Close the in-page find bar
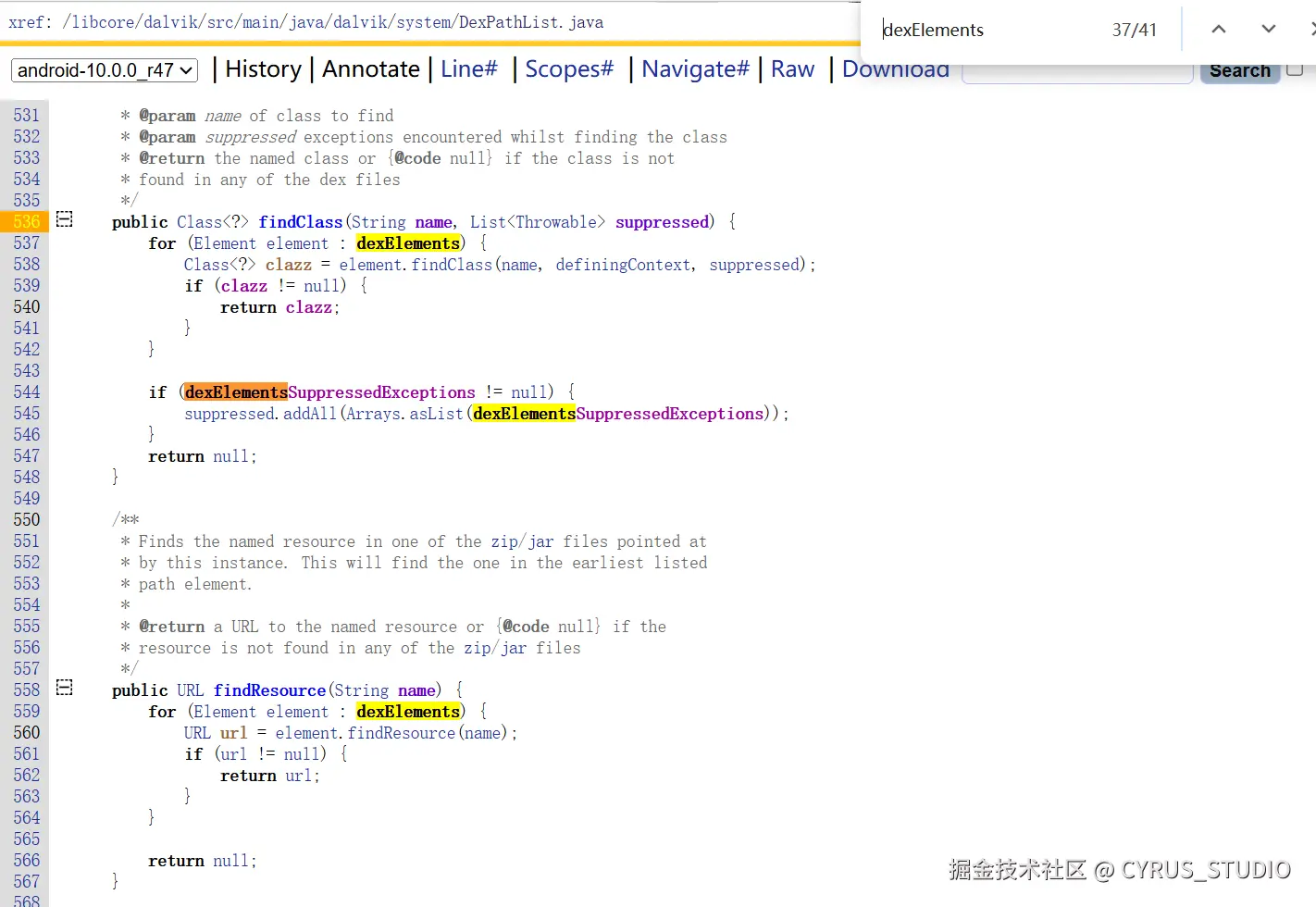1316x907 pixels. coord(1311,29)
